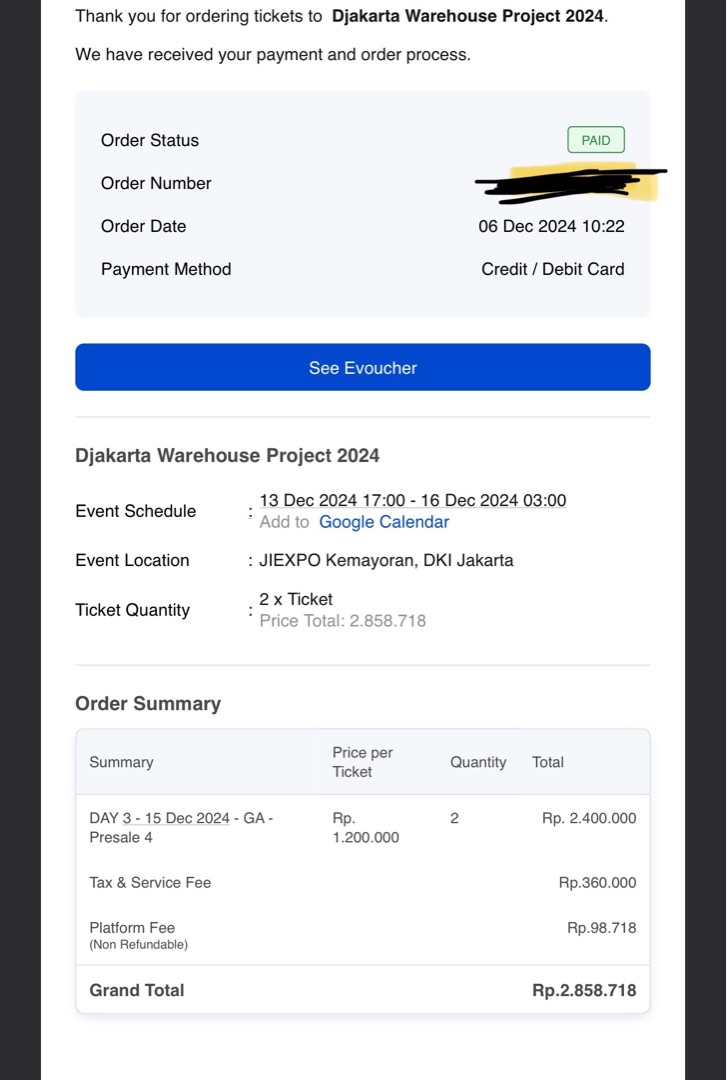Select the order date 06 Dec 2024 10:22
Screen dimensions: 727x1080
coord(551,226)
